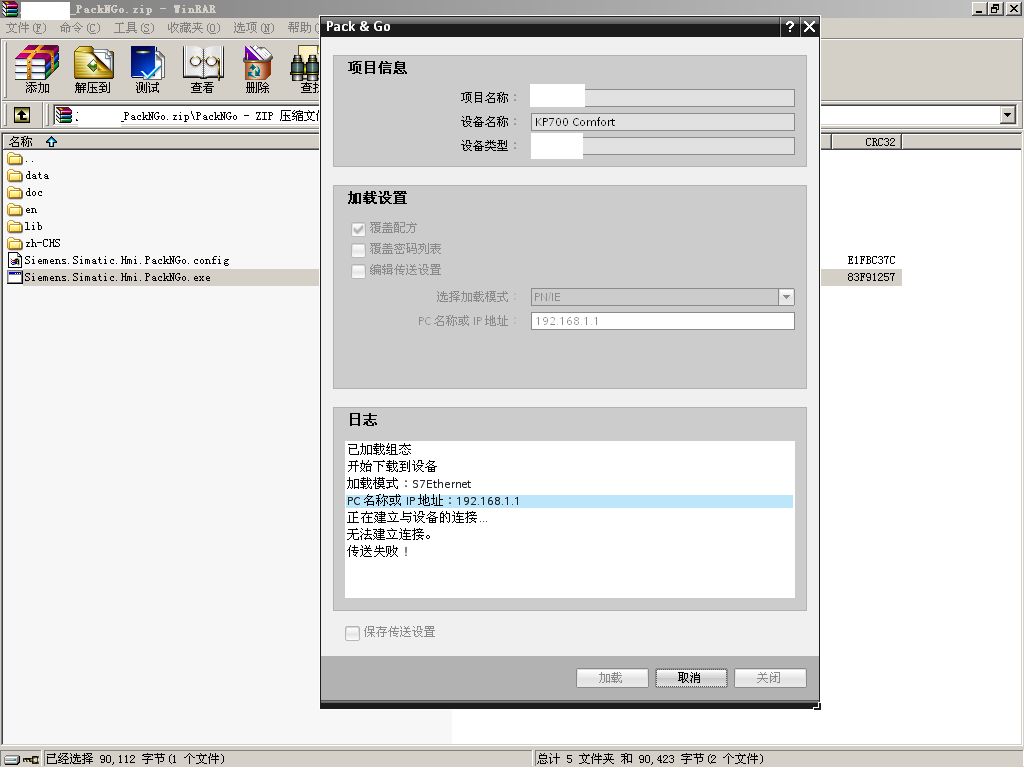Click the PC 名称或 IP 地址 input field

point(663,321)
